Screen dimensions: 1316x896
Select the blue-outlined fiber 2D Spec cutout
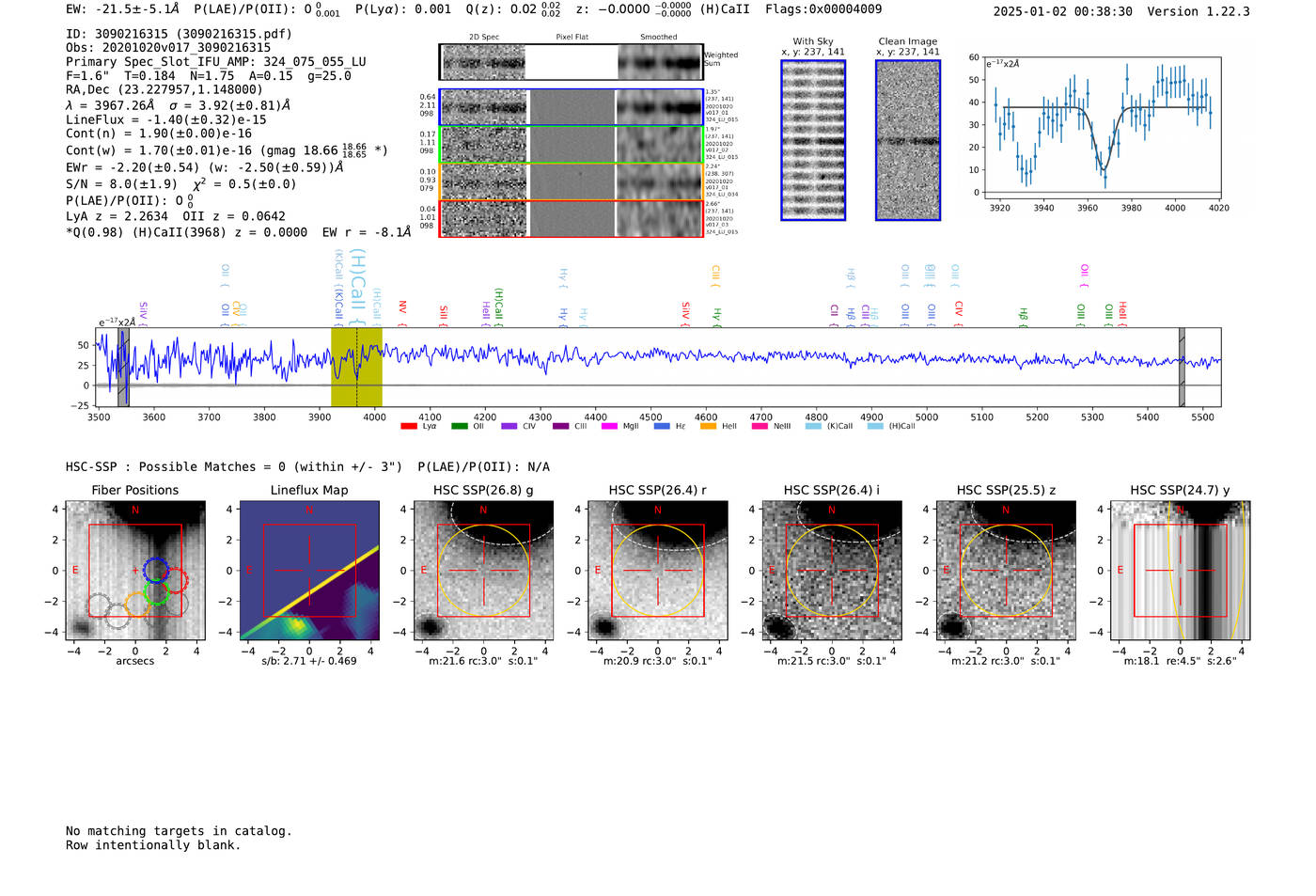point(484,107)
